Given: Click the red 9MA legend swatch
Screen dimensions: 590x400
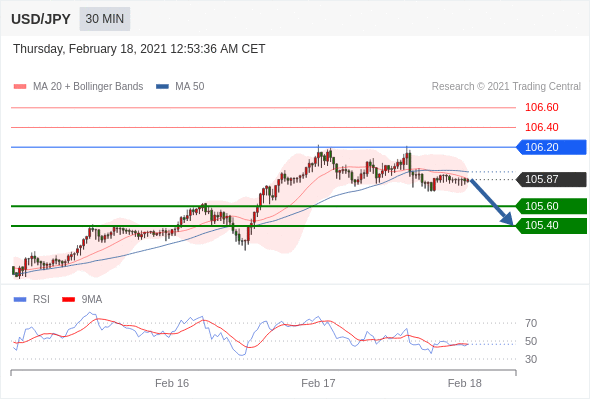Looking at the screenshot, I should click(x=68, y=300).
